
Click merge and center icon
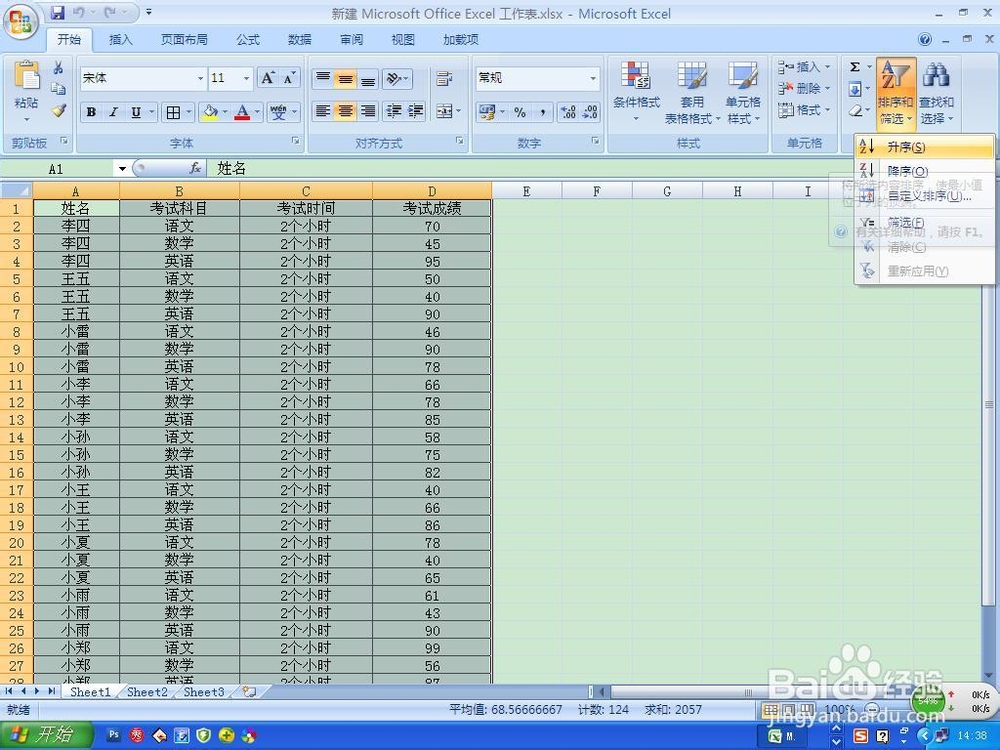tap(444, 112)
